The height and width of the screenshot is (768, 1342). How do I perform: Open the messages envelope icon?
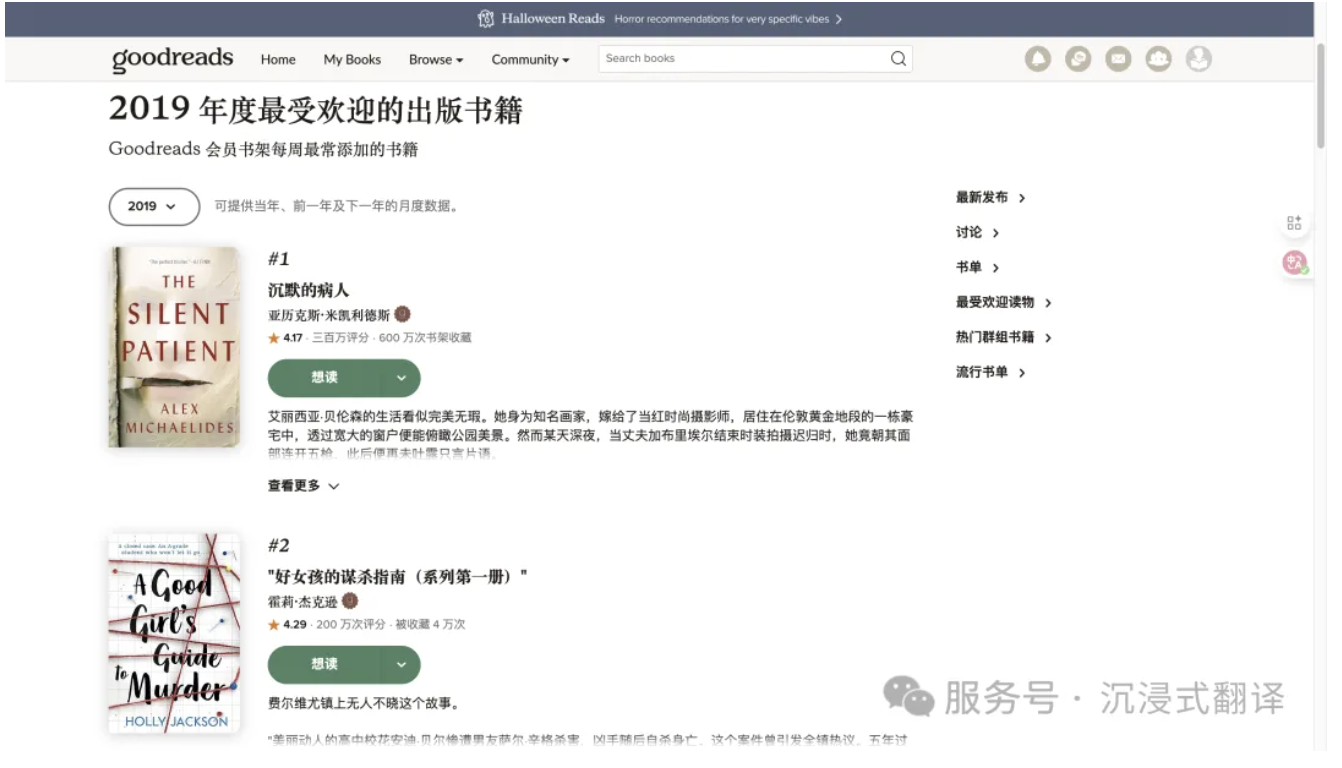tap(1118, 59)
